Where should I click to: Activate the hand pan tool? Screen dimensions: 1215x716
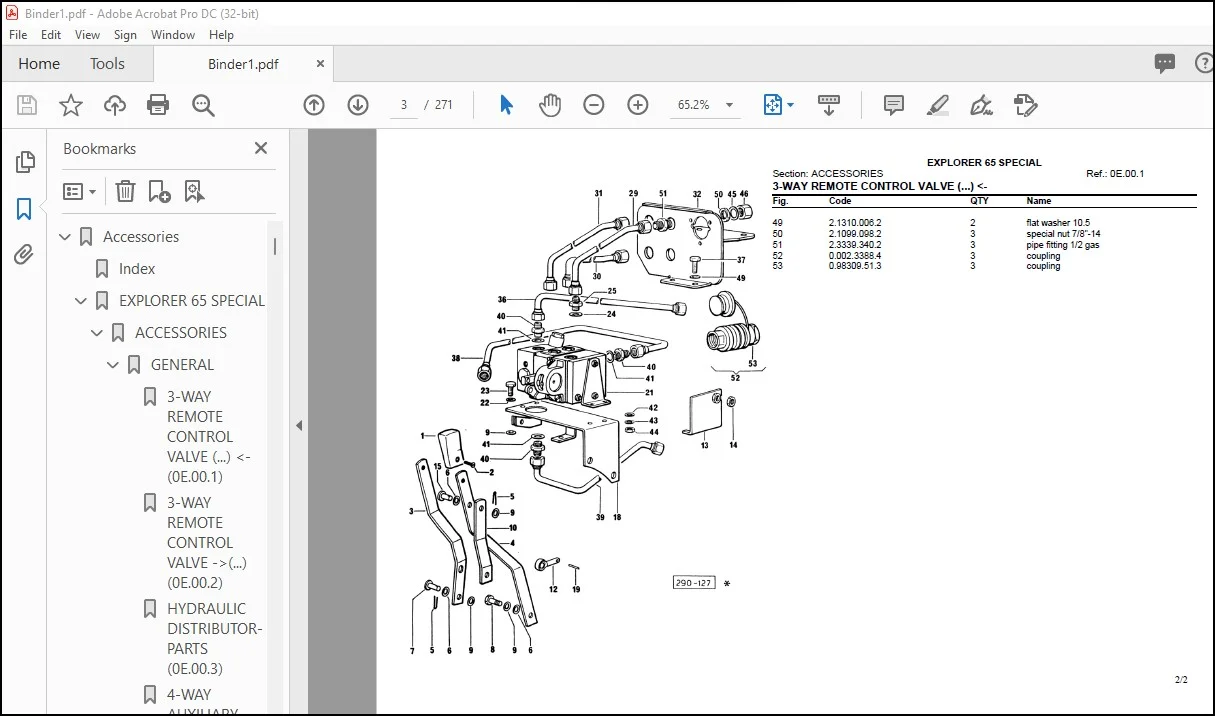pos(550,105)
